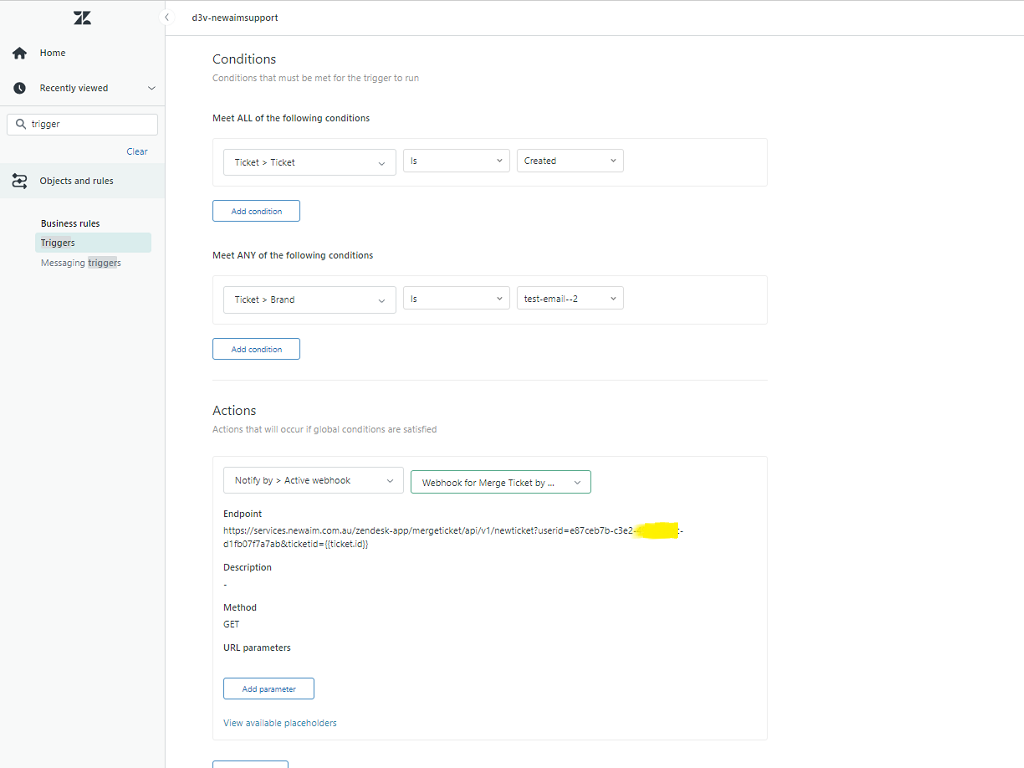
Task: Open the test-email--2 brand dropdown
Action: click(x=570, y=298)
